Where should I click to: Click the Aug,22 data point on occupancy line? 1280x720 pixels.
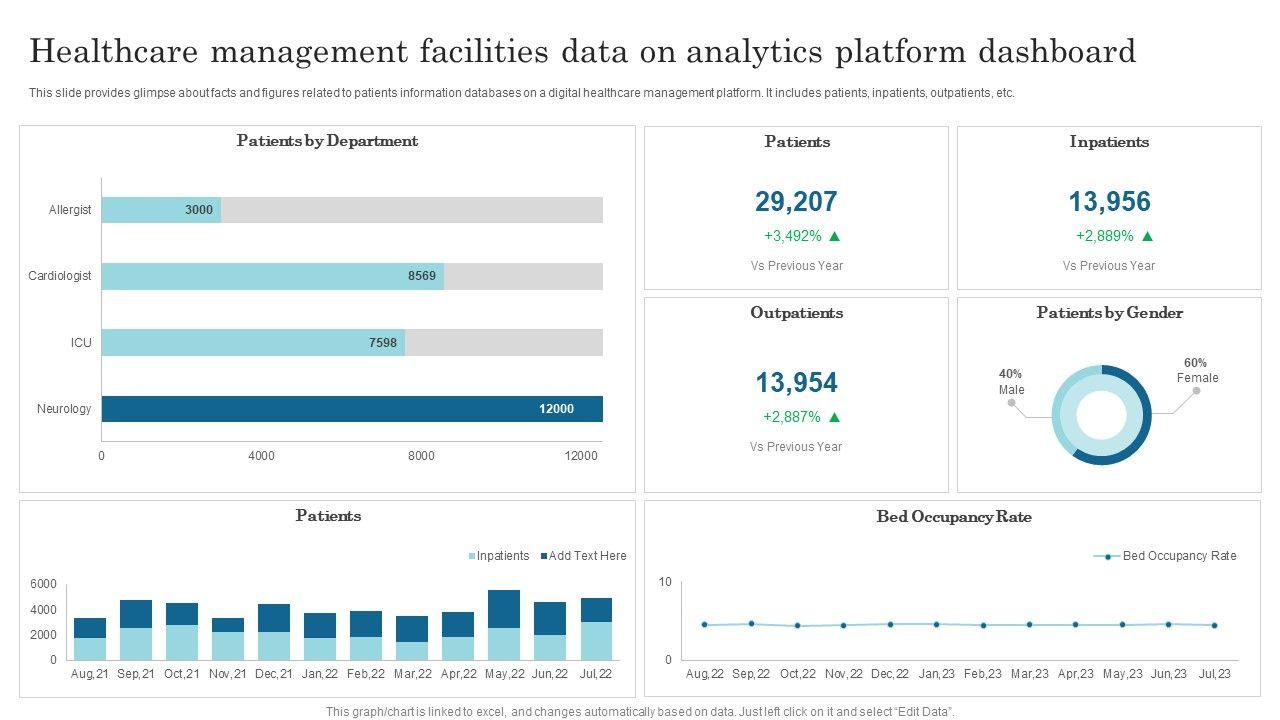click(x=705, y=625)
